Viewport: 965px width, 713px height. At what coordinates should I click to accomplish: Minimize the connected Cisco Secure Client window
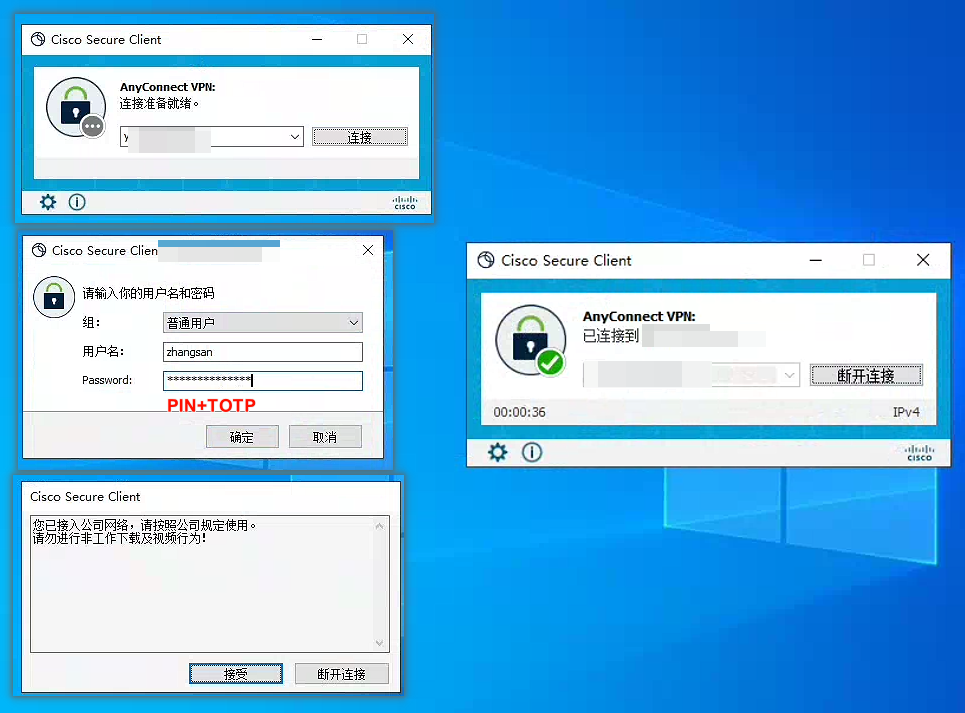coord(815,260)
